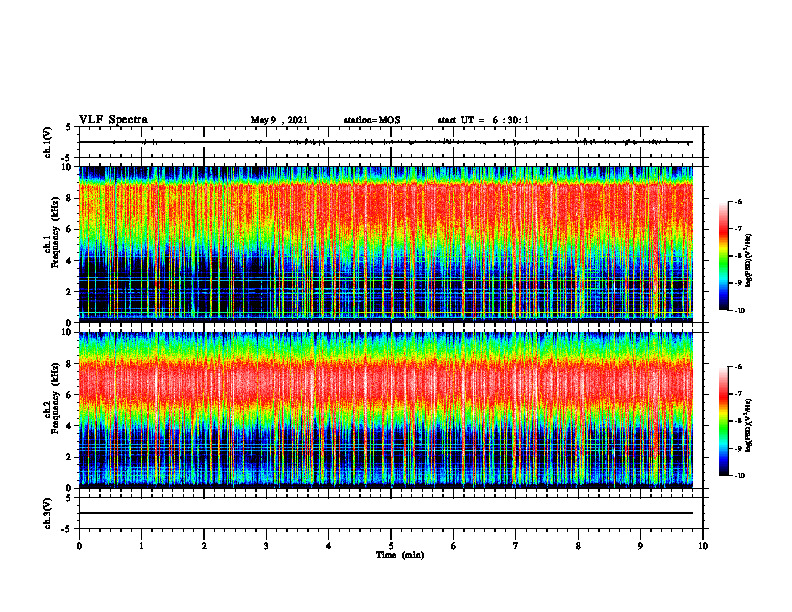Select the date text 'May 9 , 2021'
This screenshot has height=612, width=792.
click(x=279, y=120)
